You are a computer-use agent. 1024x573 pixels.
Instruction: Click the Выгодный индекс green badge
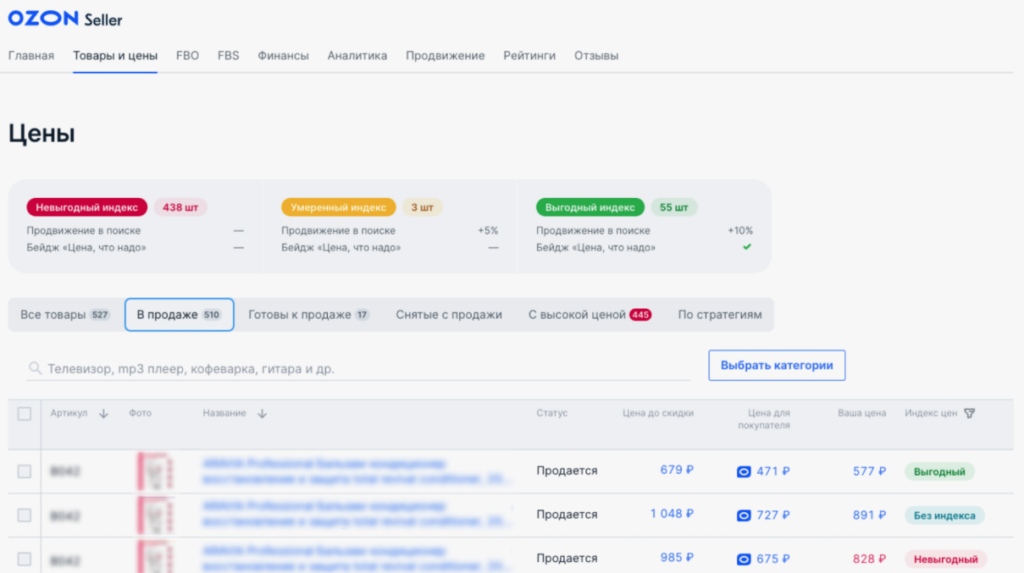(x=590, y=207)
